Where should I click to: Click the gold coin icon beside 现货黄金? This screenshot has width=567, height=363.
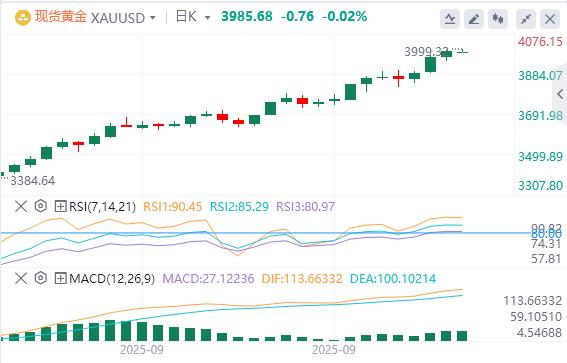click(x=22, y=18)
